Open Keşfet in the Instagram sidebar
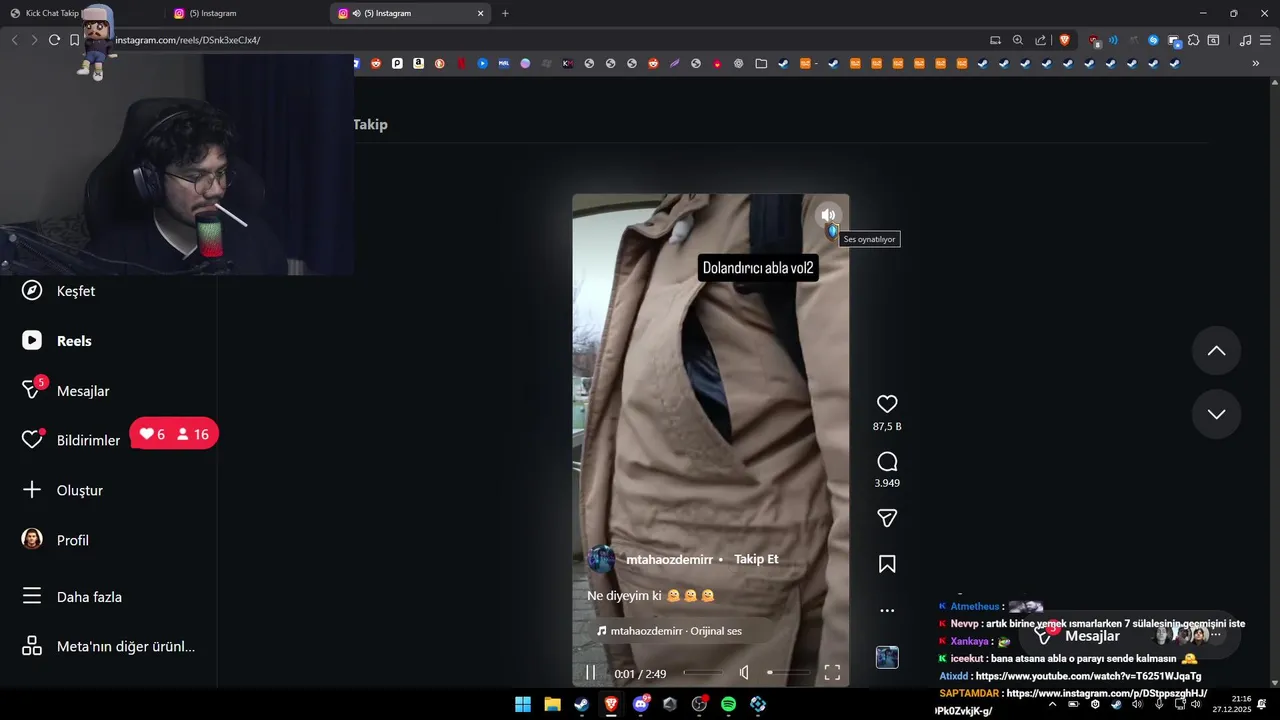This screenshot has height=720, width=1280. tap(59, 291)
